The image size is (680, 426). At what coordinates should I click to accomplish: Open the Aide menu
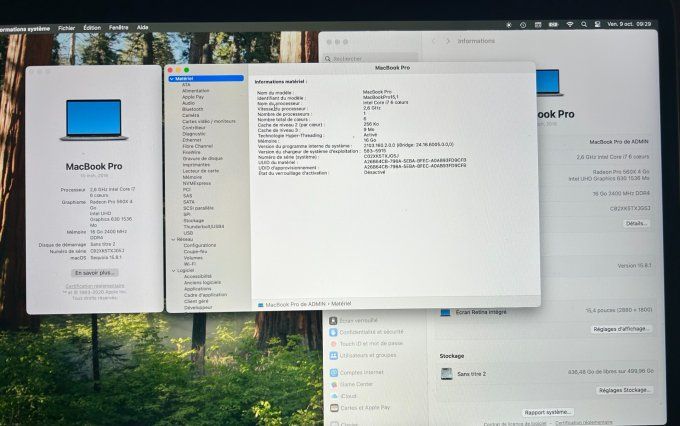143,27
